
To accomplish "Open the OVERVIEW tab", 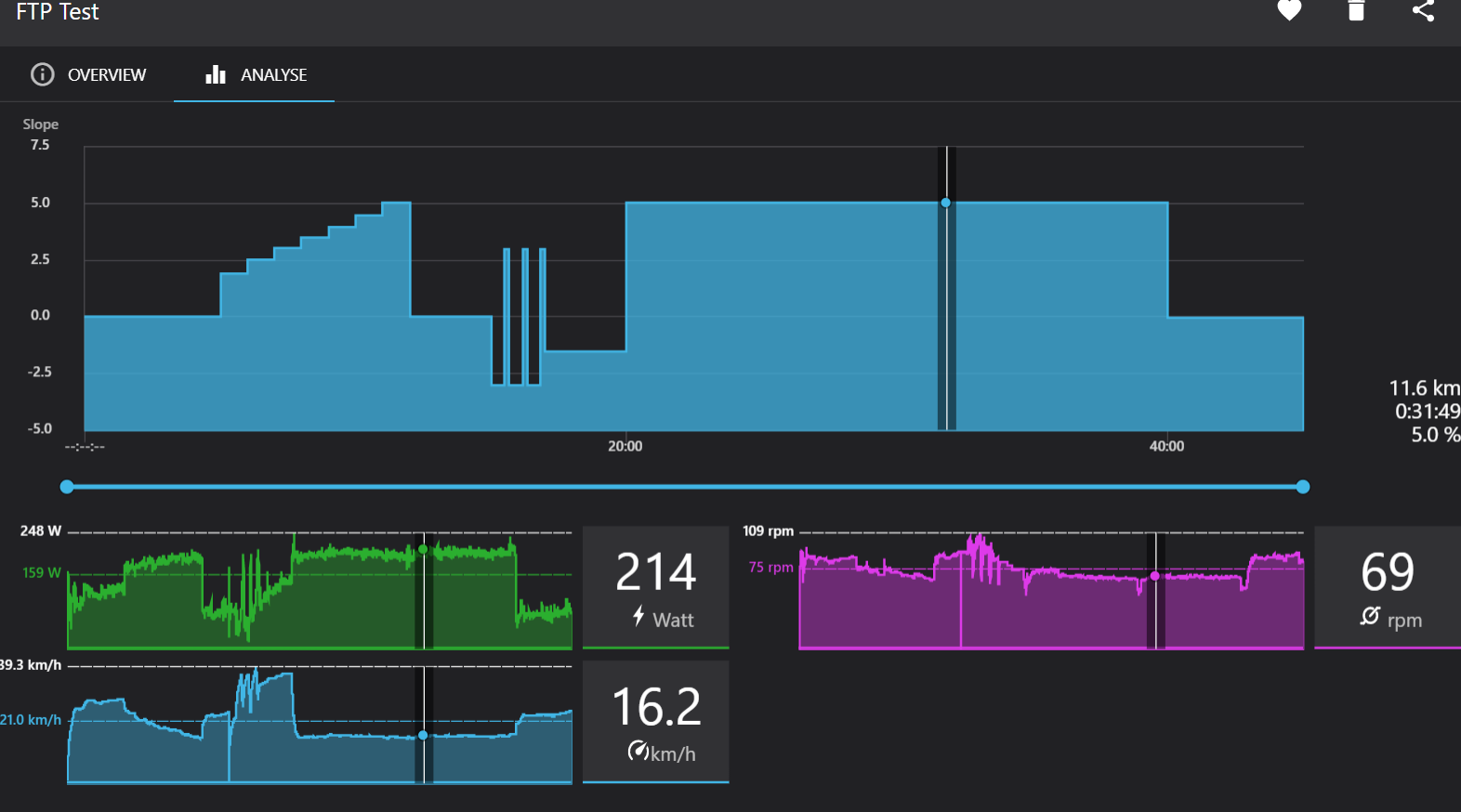I will (x=88, y=74).
